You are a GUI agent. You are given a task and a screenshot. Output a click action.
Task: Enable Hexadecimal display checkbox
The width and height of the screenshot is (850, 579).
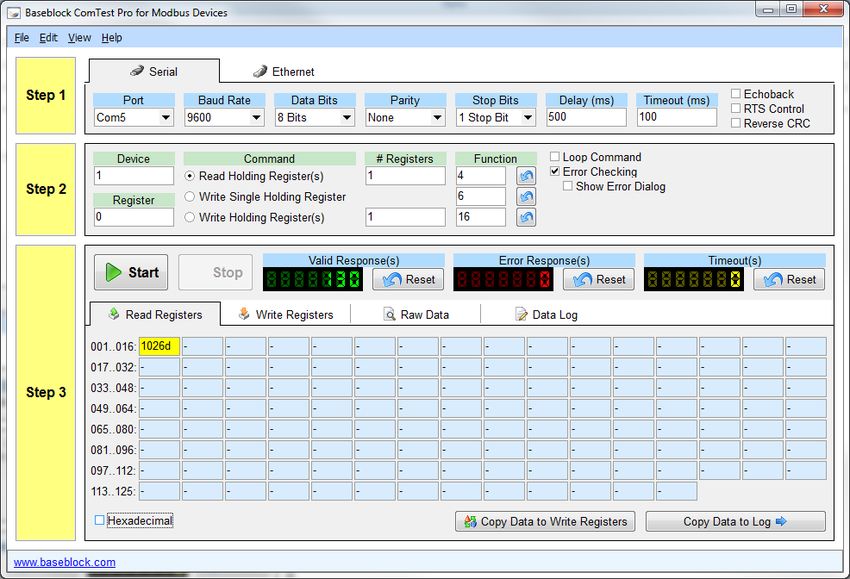(x=99, y=520)
